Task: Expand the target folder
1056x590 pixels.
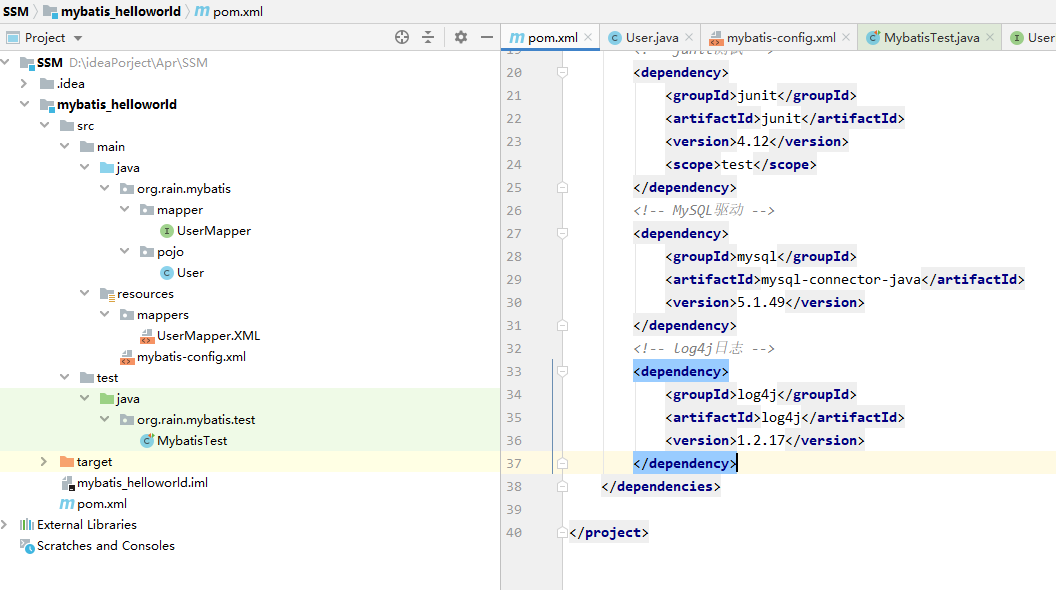Action: [x=44, y=461]
